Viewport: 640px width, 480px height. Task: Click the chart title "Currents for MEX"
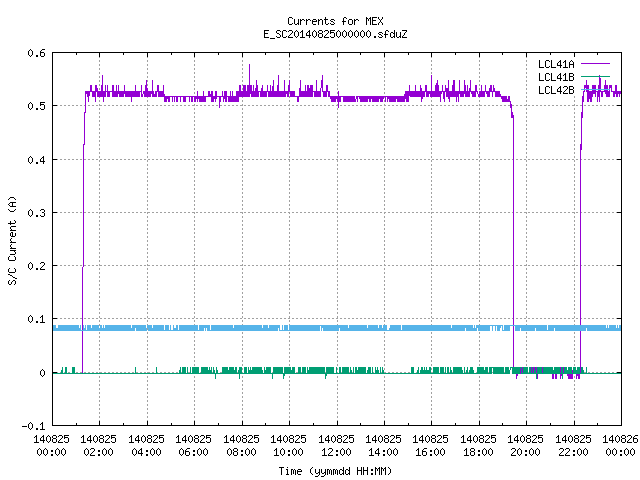335,21
